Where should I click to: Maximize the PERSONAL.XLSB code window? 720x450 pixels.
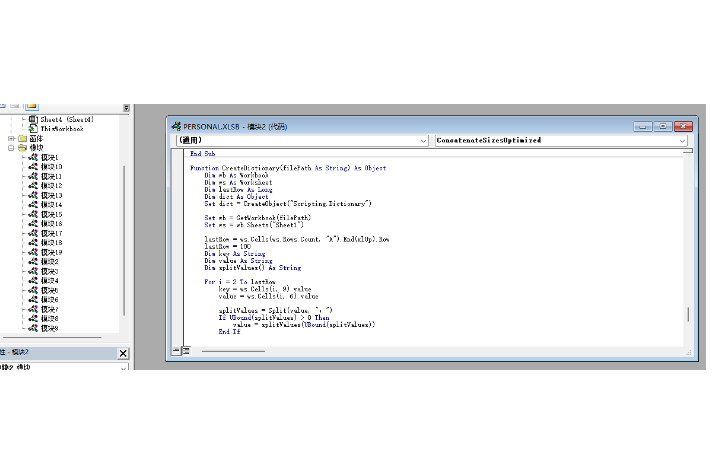[663, 127]
